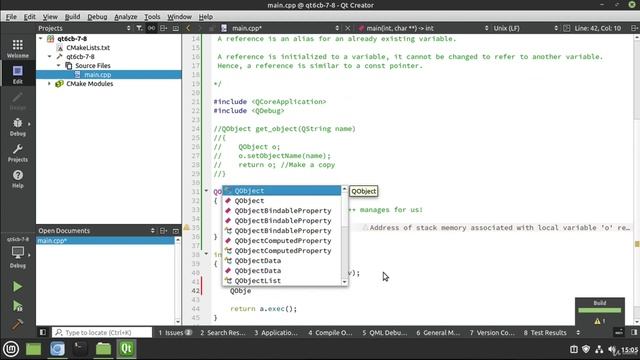
Task: Open the Debug menu
Action: (x=97, y=17)
